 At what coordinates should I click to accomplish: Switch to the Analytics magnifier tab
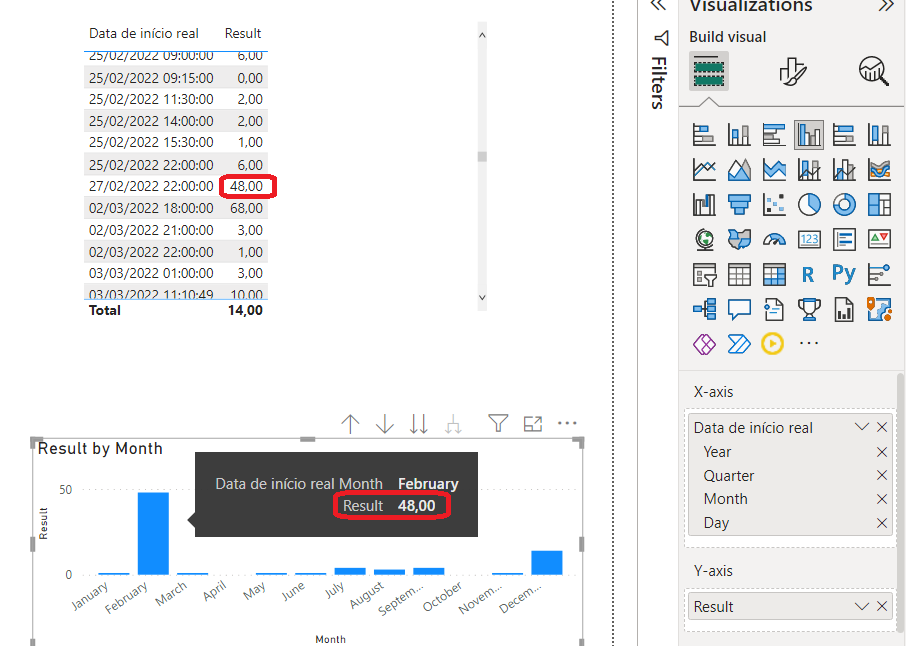(x=873, y=71)
